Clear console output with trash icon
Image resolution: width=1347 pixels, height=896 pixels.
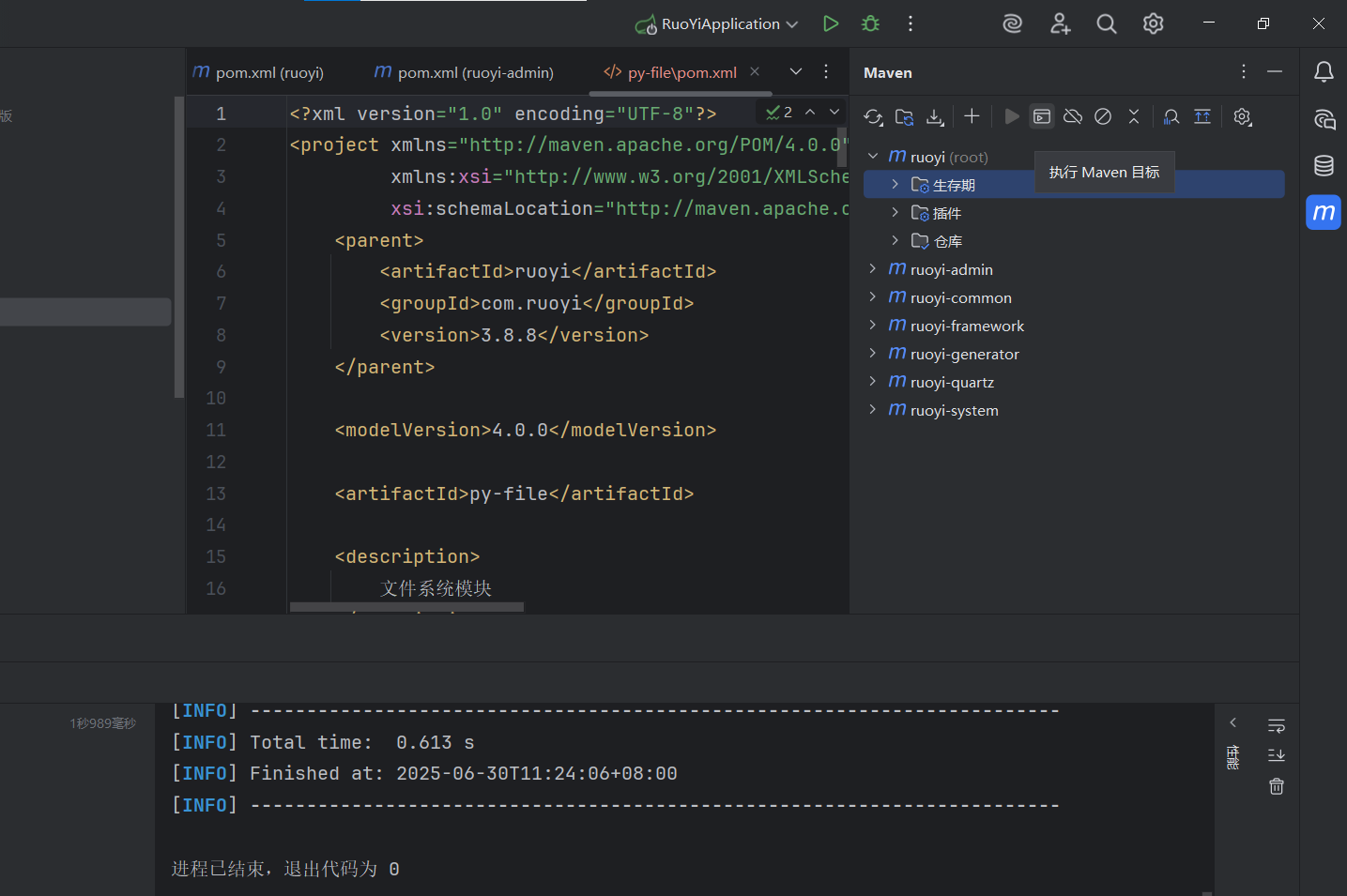tap(1277, 786)
